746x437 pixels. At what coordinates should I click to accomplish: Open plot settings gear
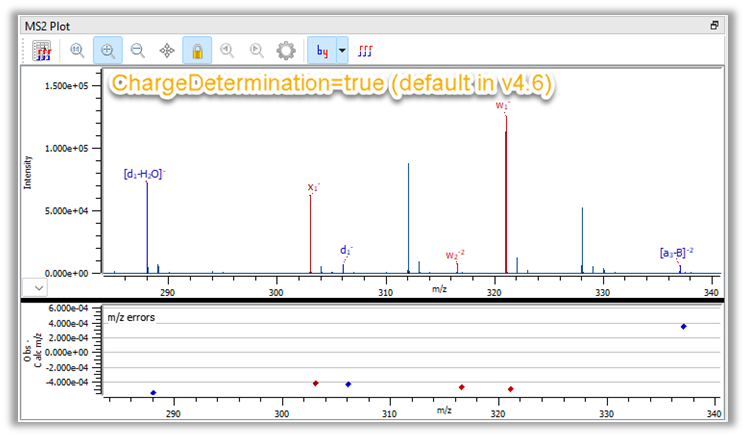[x=286, y=50]
